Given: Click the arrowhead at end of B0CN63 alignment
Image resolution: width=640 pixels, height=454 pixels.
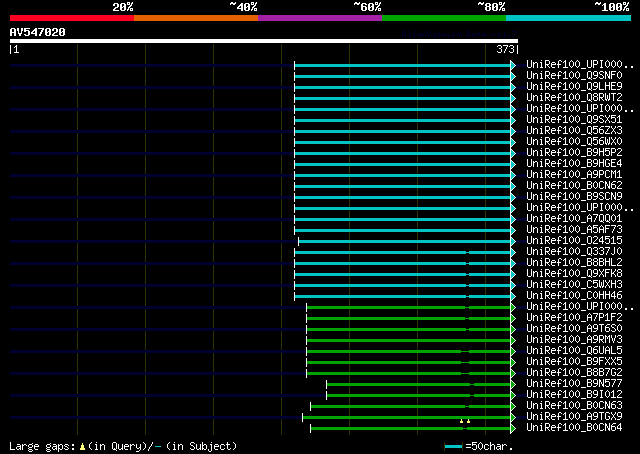Looking at the screenshot, I should pos(513,407).
